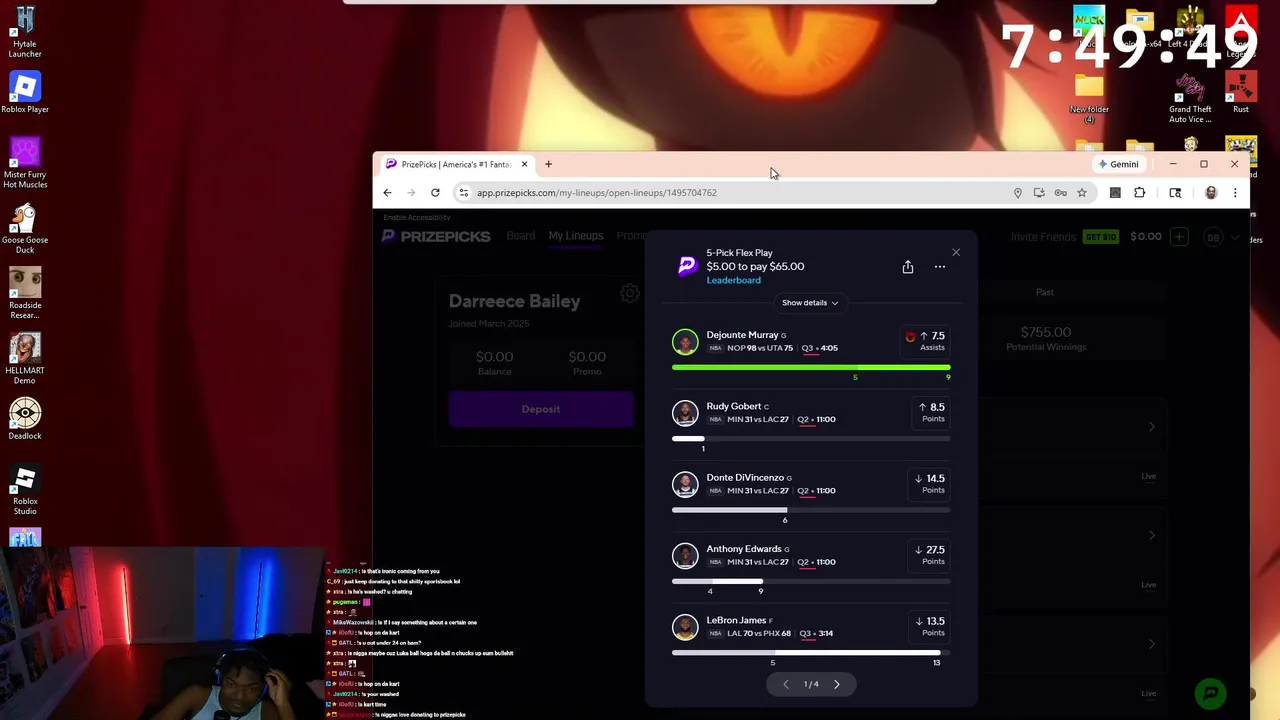
Task: Click Dejounte Murray green progress bar
Action: [811, 367]
